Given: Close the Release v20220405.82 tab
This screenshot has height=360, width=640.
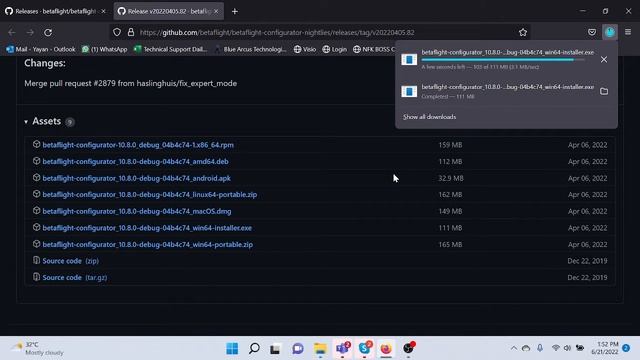Looking at the screenshot, I should [x=216, y=11].
